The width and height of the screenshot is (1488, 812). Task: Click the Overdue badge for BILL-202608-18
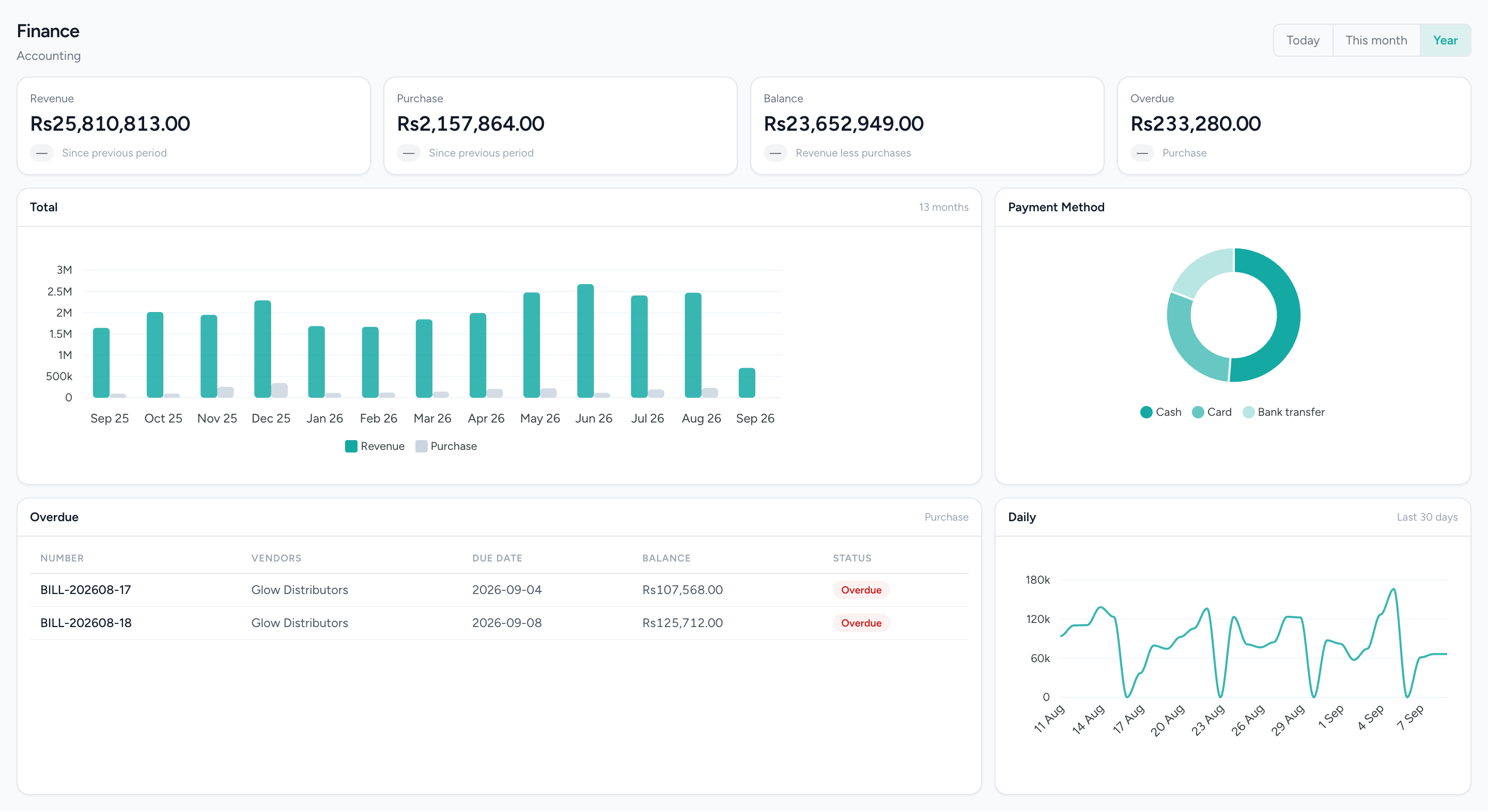pos(861,622)
